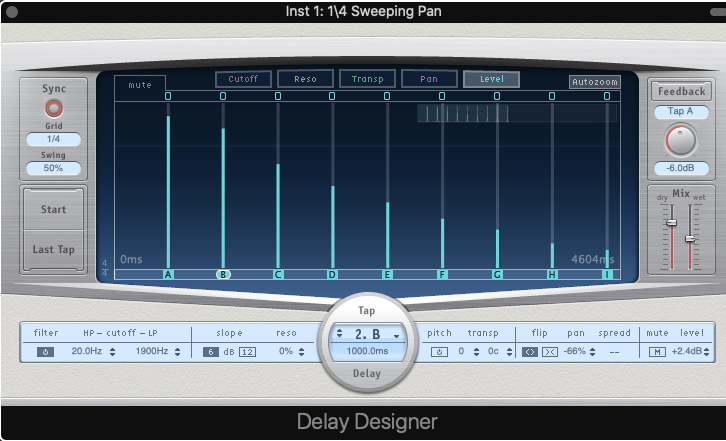Toggle mute circle above tap B
The image size is (726, 441).
tap(223, 96)
